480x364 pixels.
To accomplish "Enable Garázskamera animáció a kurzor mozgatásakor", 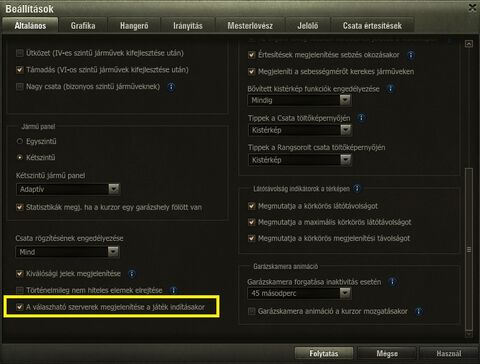I will 252,311.
